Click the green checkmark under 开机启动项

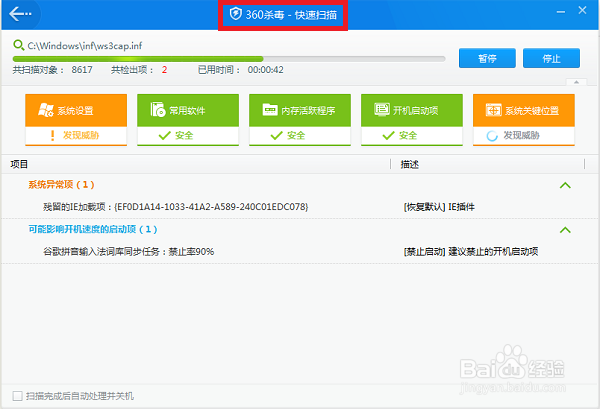pos(388,135)
